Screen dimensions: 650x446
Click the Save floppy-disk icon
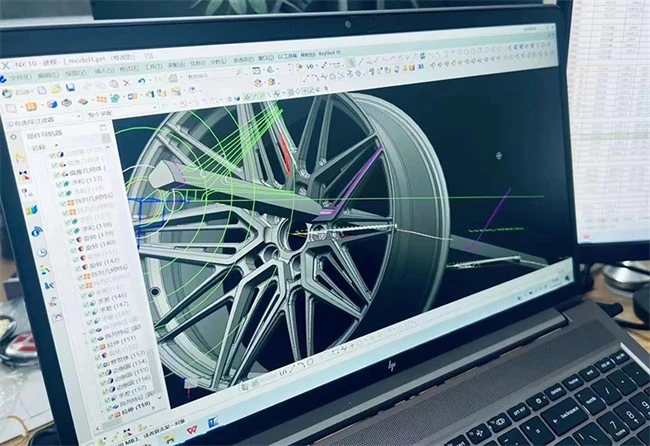[70, 87]
